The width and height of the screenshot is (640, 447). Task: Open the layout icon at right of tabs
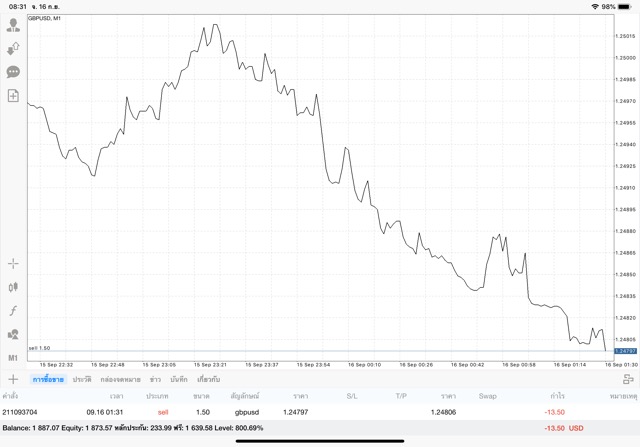(x=628, y=379)
